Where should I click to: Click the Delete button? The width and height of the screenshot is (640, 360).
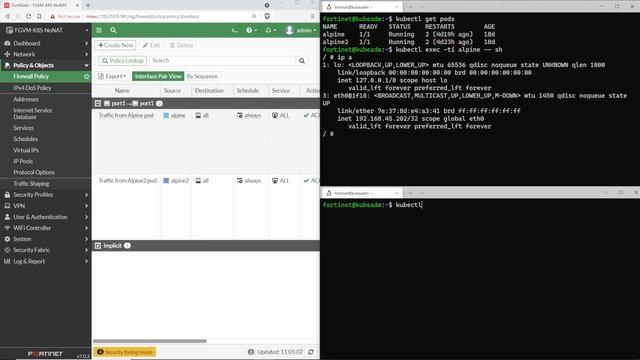182,45
